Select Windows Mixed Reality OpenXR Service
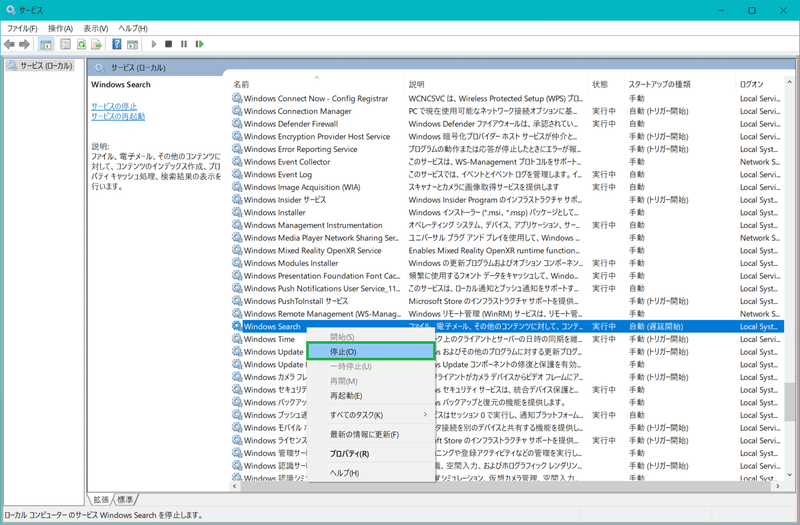The height and width of the screenshot is (525, 800). coord(508,251)
